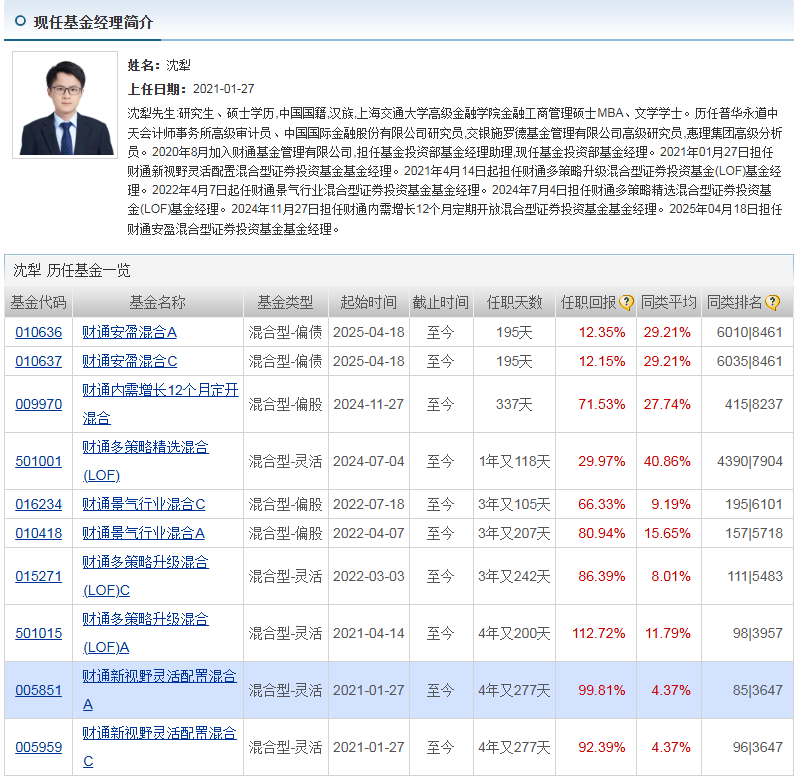This screenshot has height=779, width=798.
Task: Open 财通新视野灵活配置混合C fund link
Action: click(x=159, y=747)
